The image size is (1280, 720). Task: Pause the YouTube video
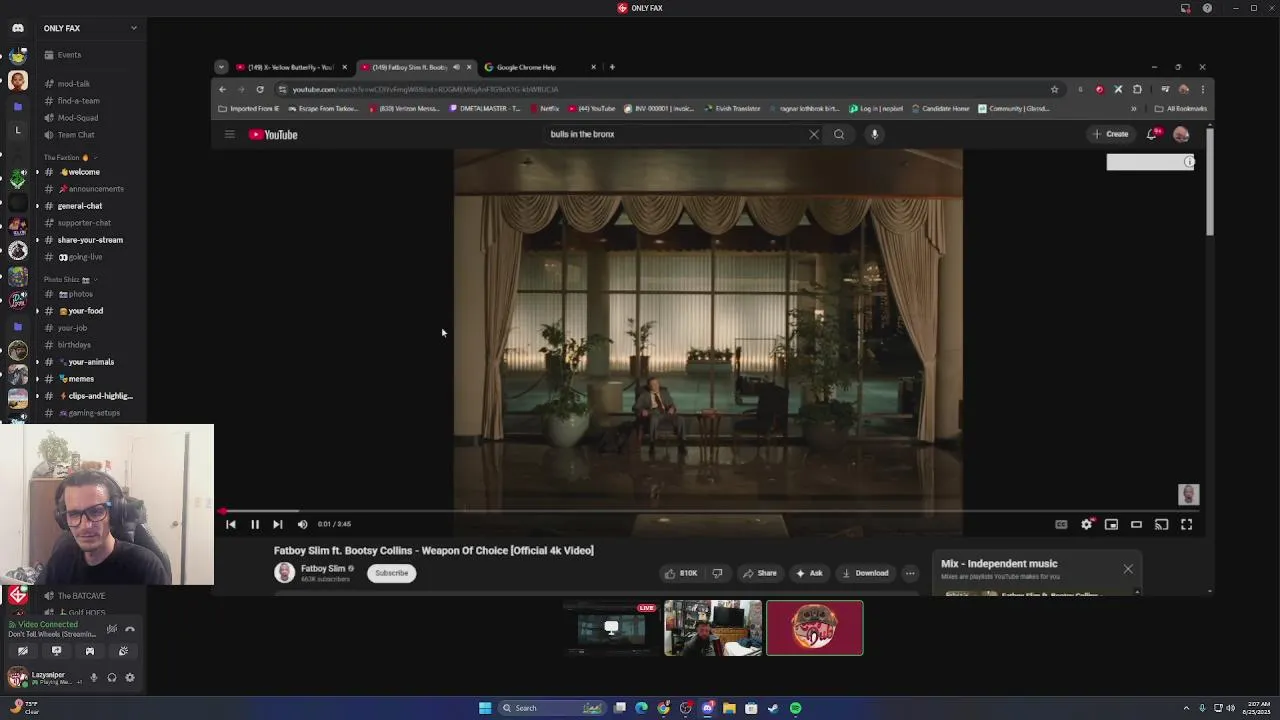point(254,524)
